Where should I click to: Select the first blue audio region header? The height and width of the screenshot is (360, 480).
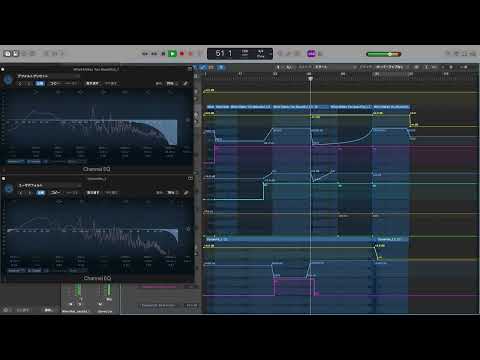(210, 107)
